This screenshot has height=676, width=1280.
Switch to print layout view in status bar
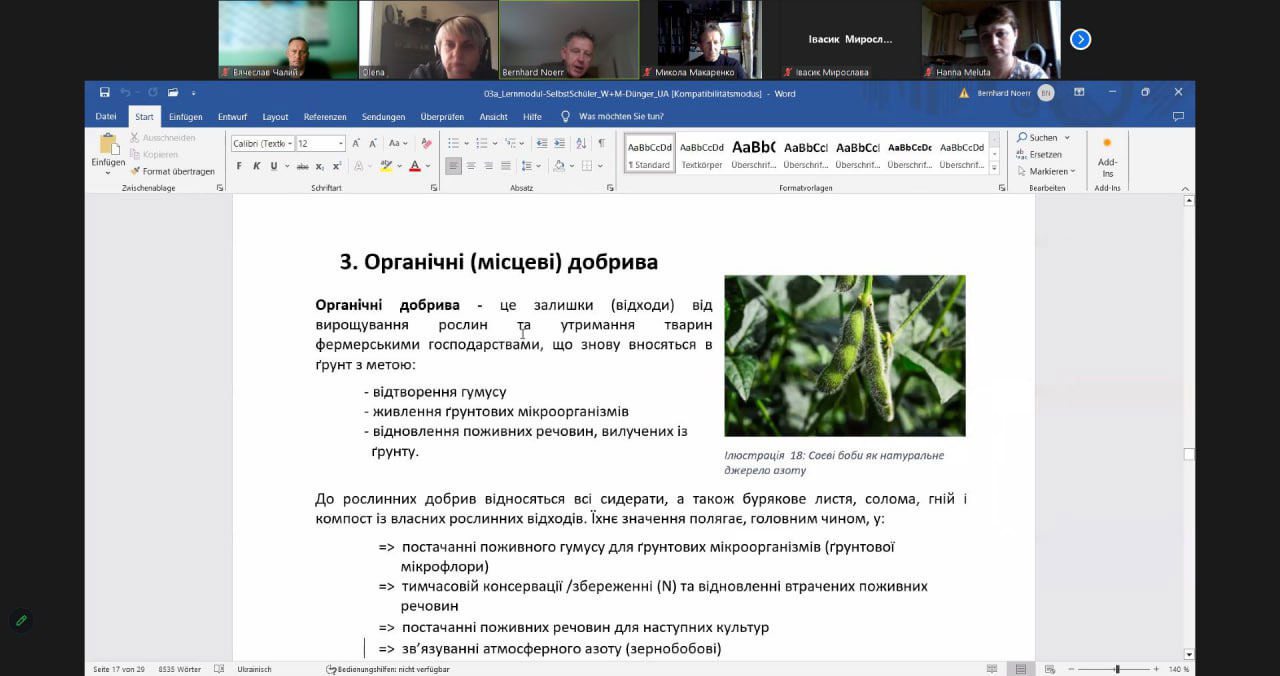pyautogui.click(x=1020, y=669)
